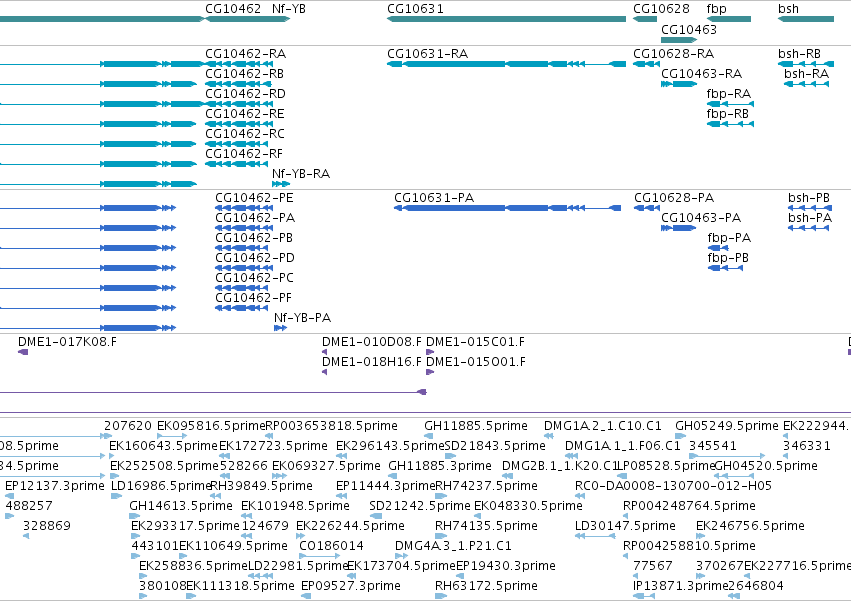
Task: Click the fbp-PB protein label
Action: [728, 258]
